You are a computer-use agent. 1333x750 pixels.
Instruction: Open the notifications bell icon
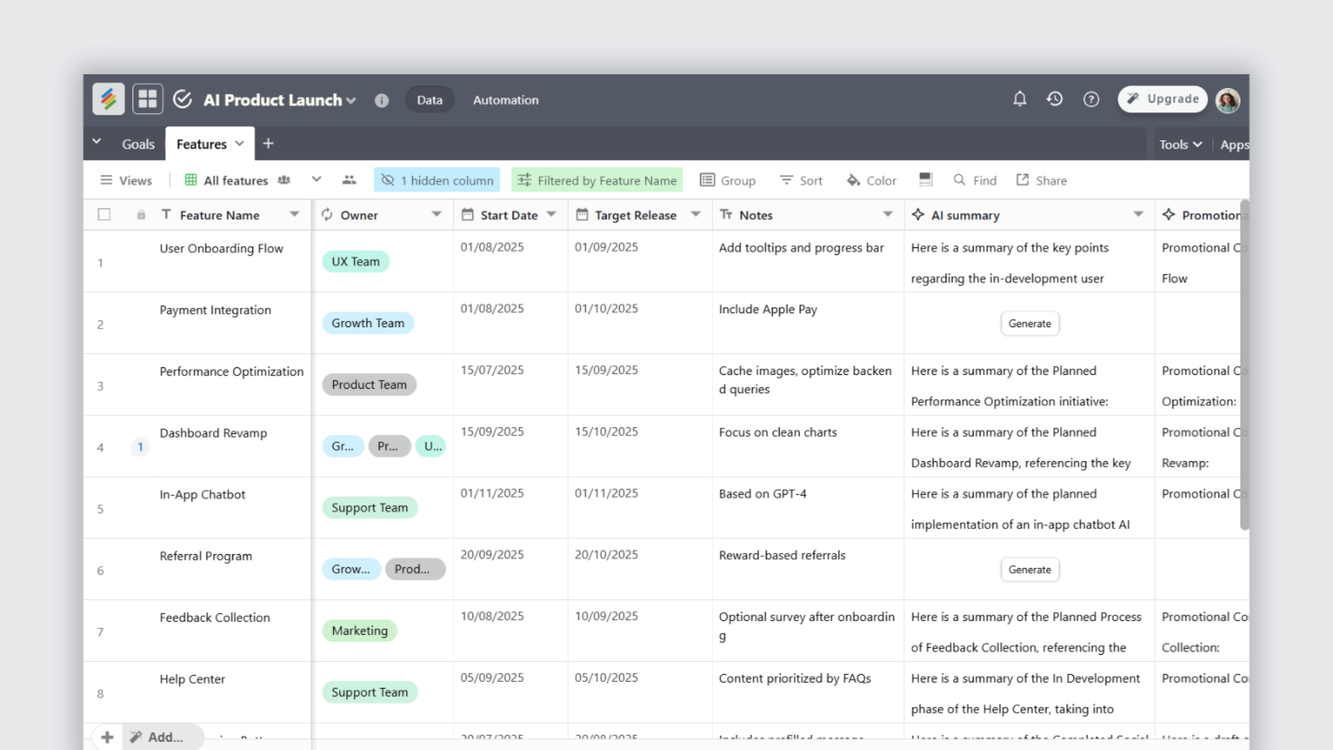coord(1019,99)
